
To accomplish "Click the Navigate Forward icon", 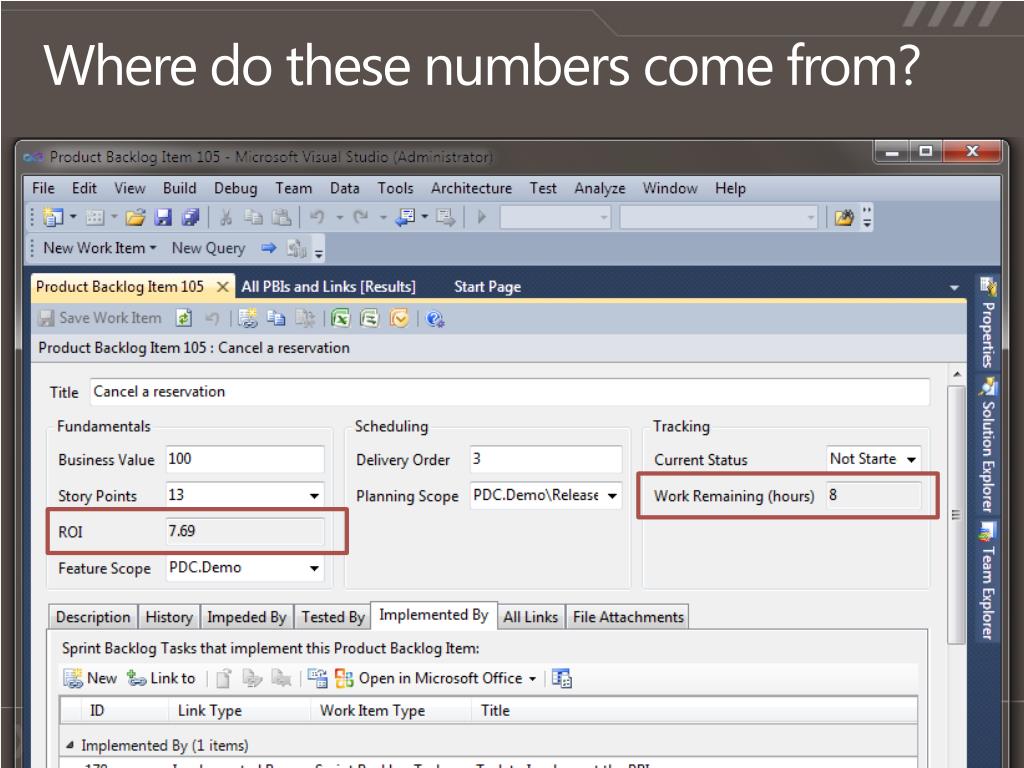I will tap(445, 217).
